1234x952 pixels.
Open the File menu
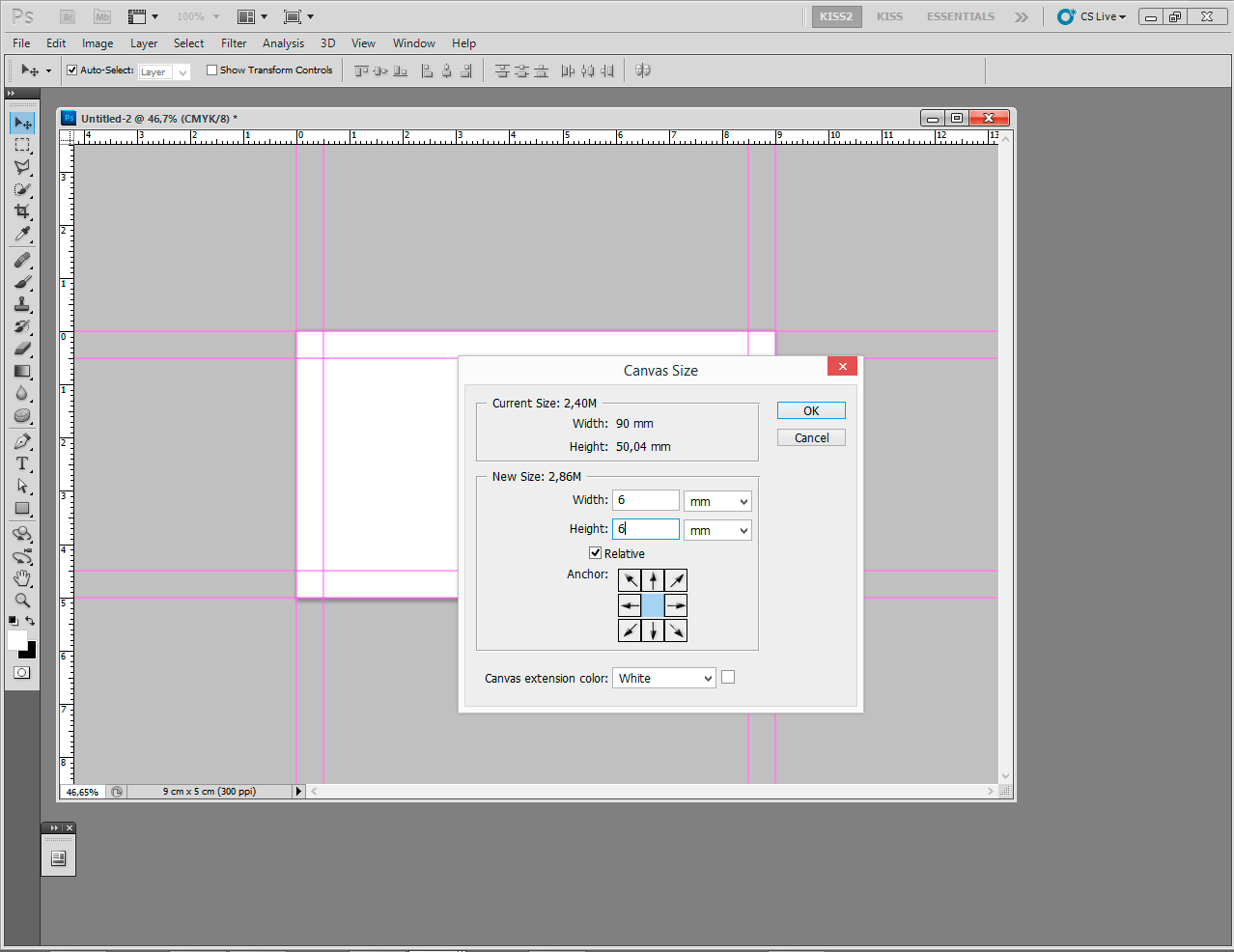[x=21, y=43]
